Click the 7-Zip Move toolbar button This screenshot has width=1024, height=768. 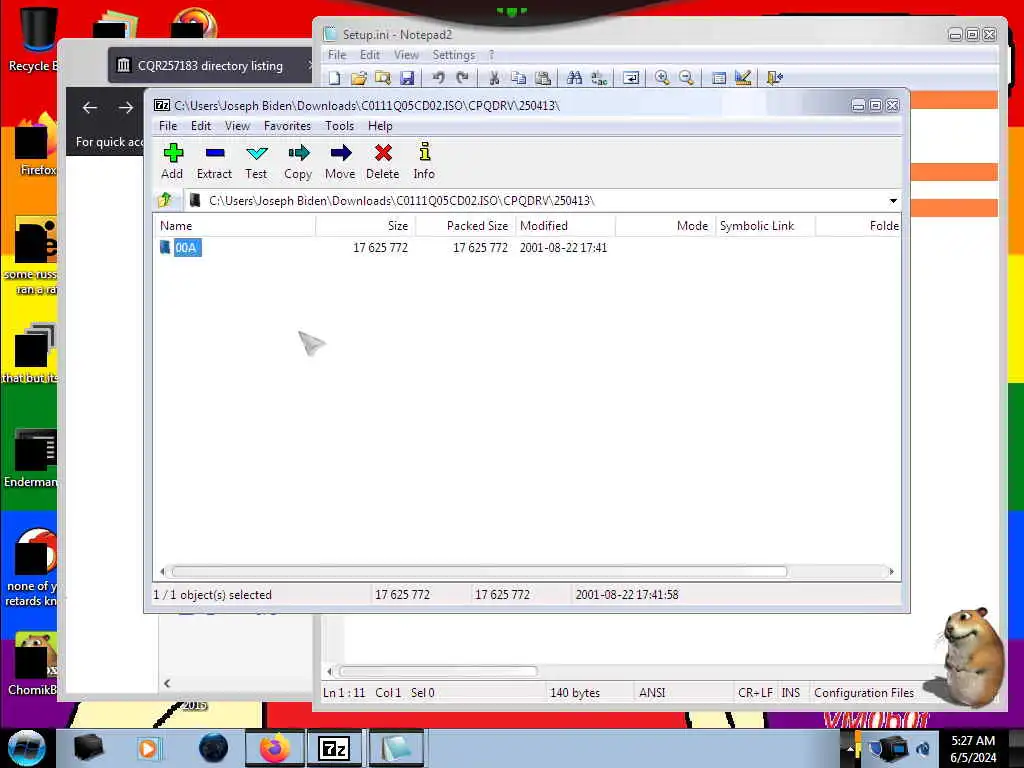coord(340,161)
